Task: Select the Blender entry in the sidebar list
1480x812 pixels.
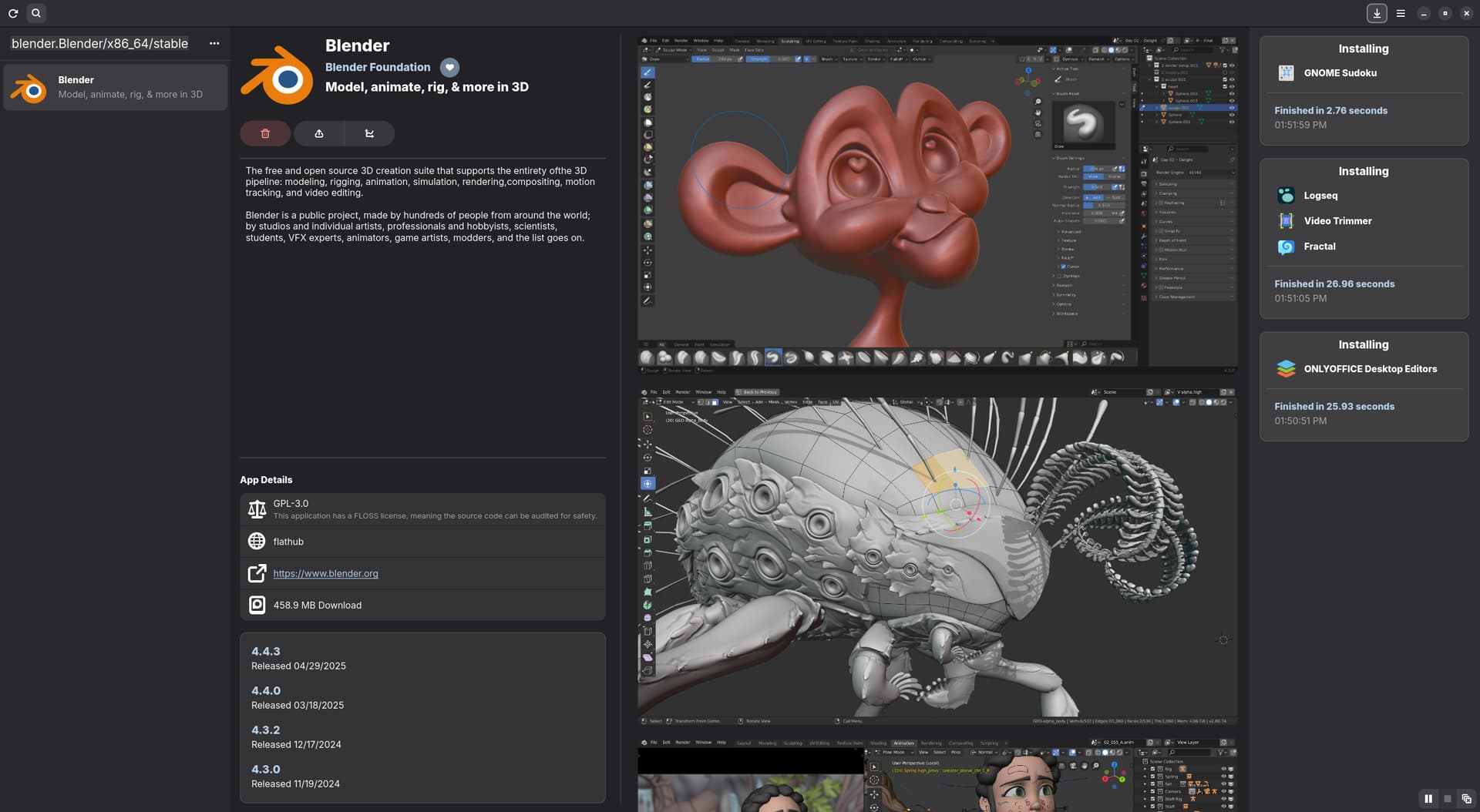Action: pos(116,87)
